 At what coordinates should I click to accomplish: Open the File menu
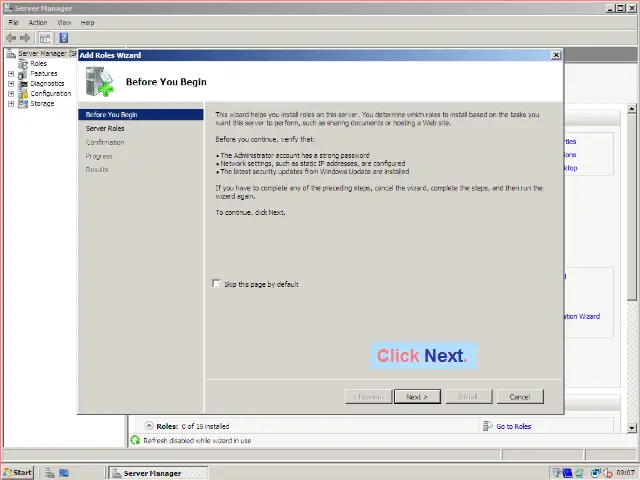[14, 22]
